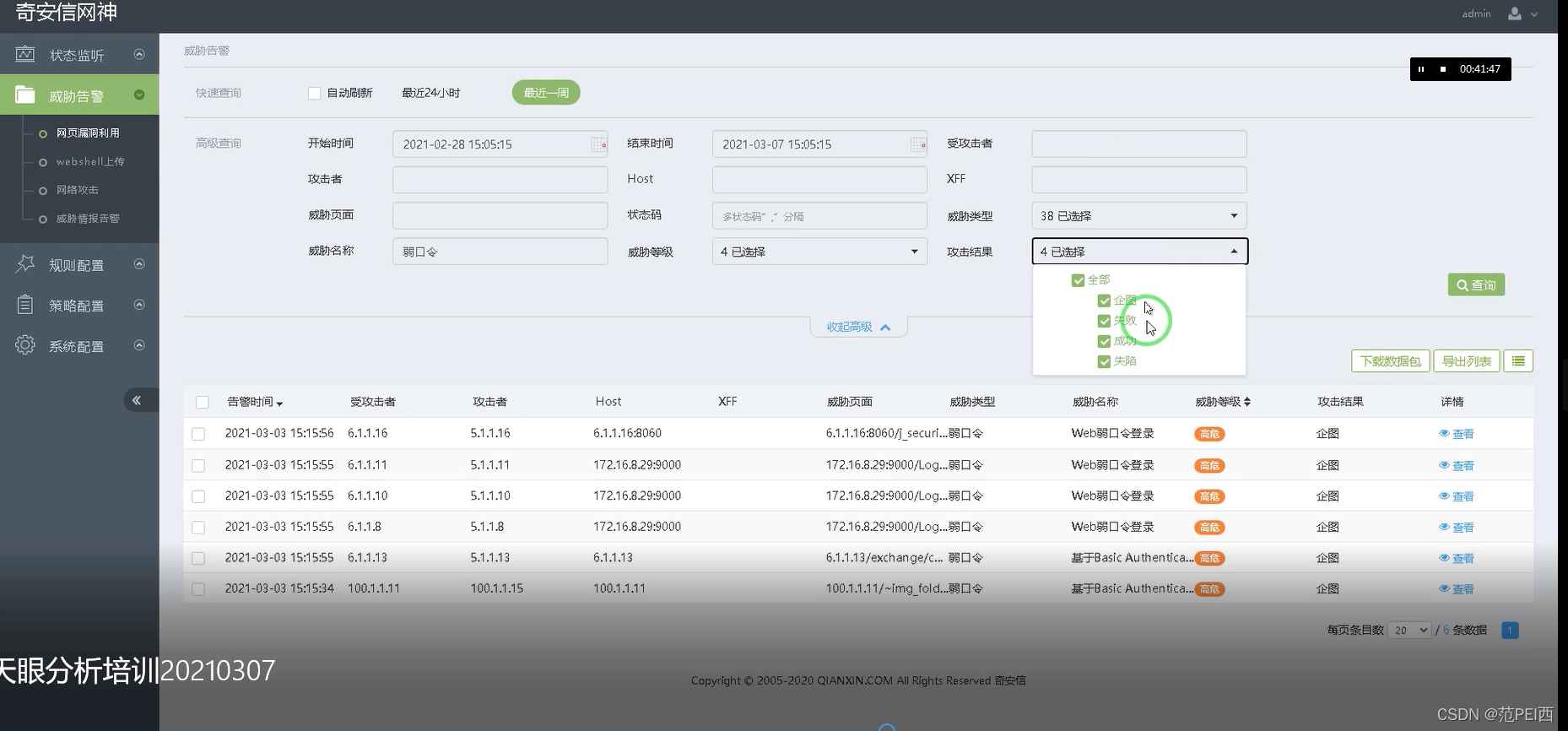View details of alert from 6.1.1.8
1568x731 pixels.
tap(1457, 528)
